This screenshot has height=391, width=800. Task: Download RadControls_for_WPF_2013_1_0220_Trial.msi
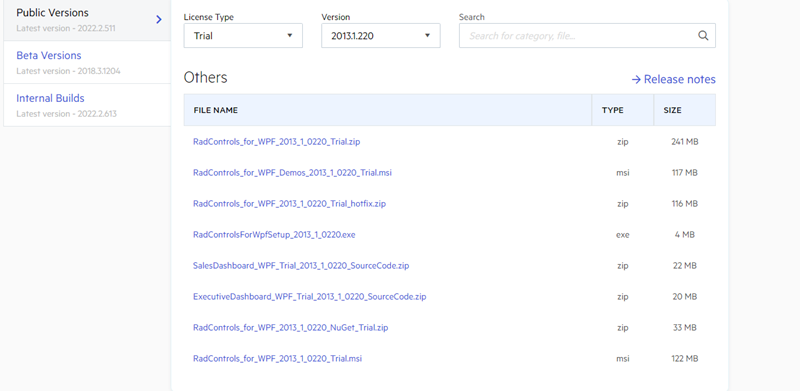[x=278, y=359]
